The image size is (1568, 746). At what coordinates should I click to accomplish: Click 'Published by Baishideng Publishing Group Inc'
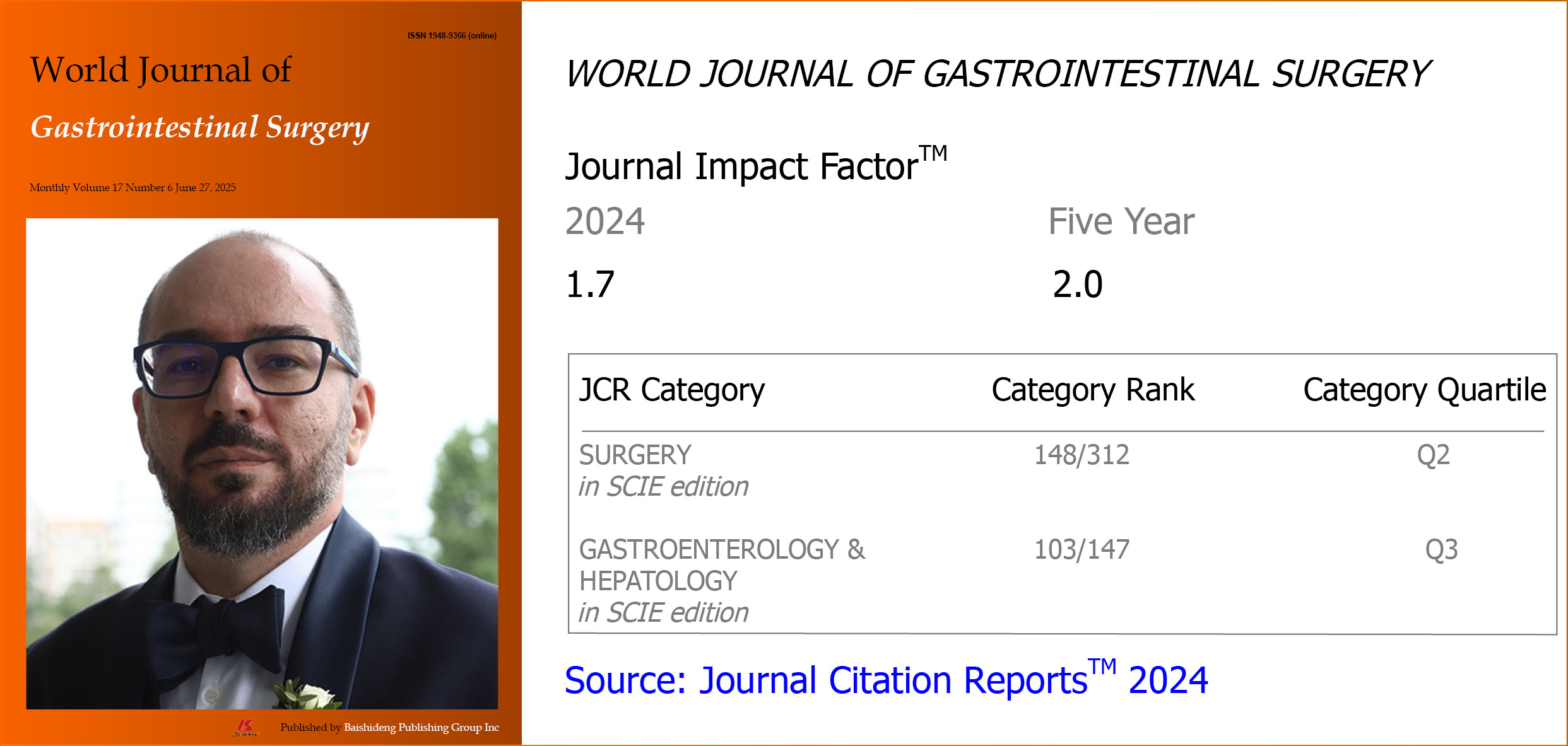tap(389, 728)
